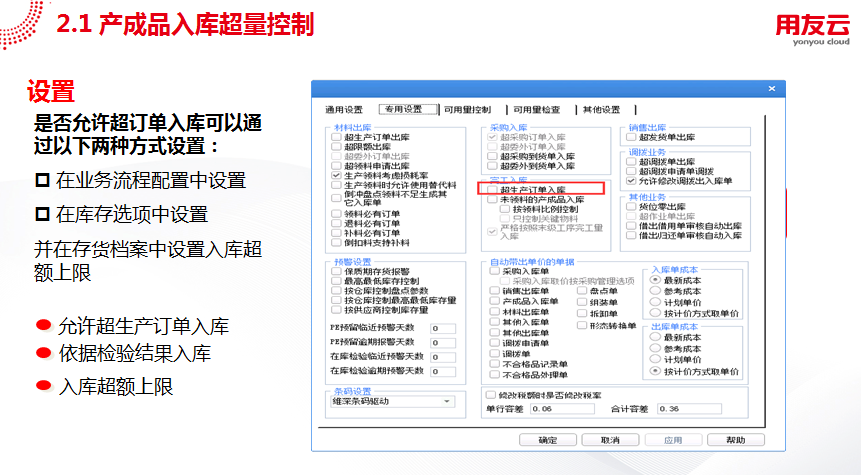The width and height of the screenshot is (861, 475).
Task: Tick the 超限额出库 checkbox
Action: (337, 147)
